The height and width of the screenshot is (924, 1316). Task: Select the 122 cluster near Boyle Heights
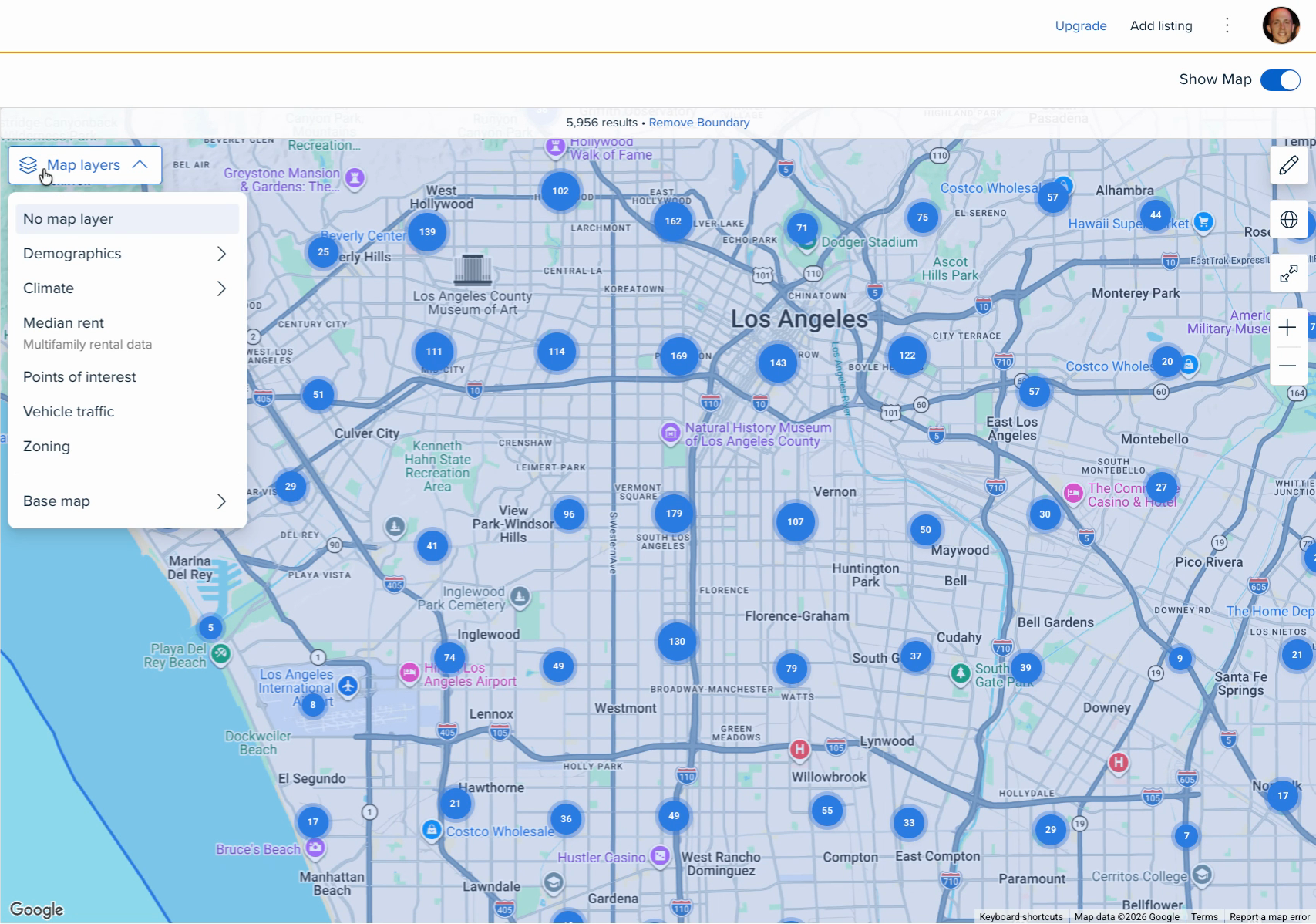[907, 356]
